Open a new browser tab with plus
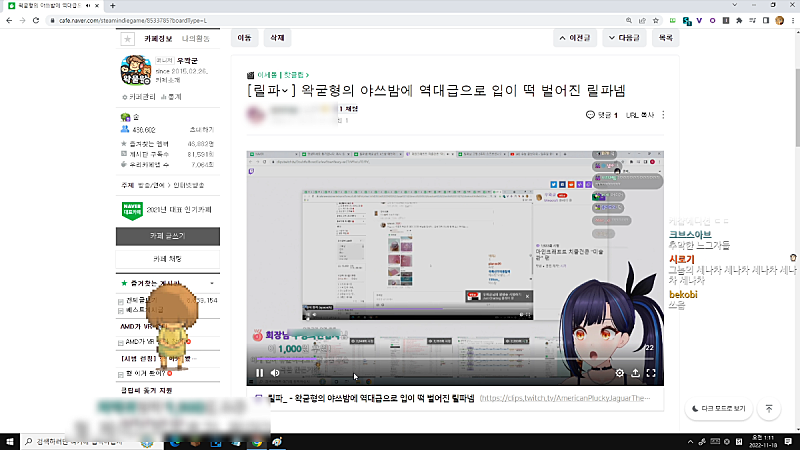This screenshot has width=800, height=450. point(112,6)
